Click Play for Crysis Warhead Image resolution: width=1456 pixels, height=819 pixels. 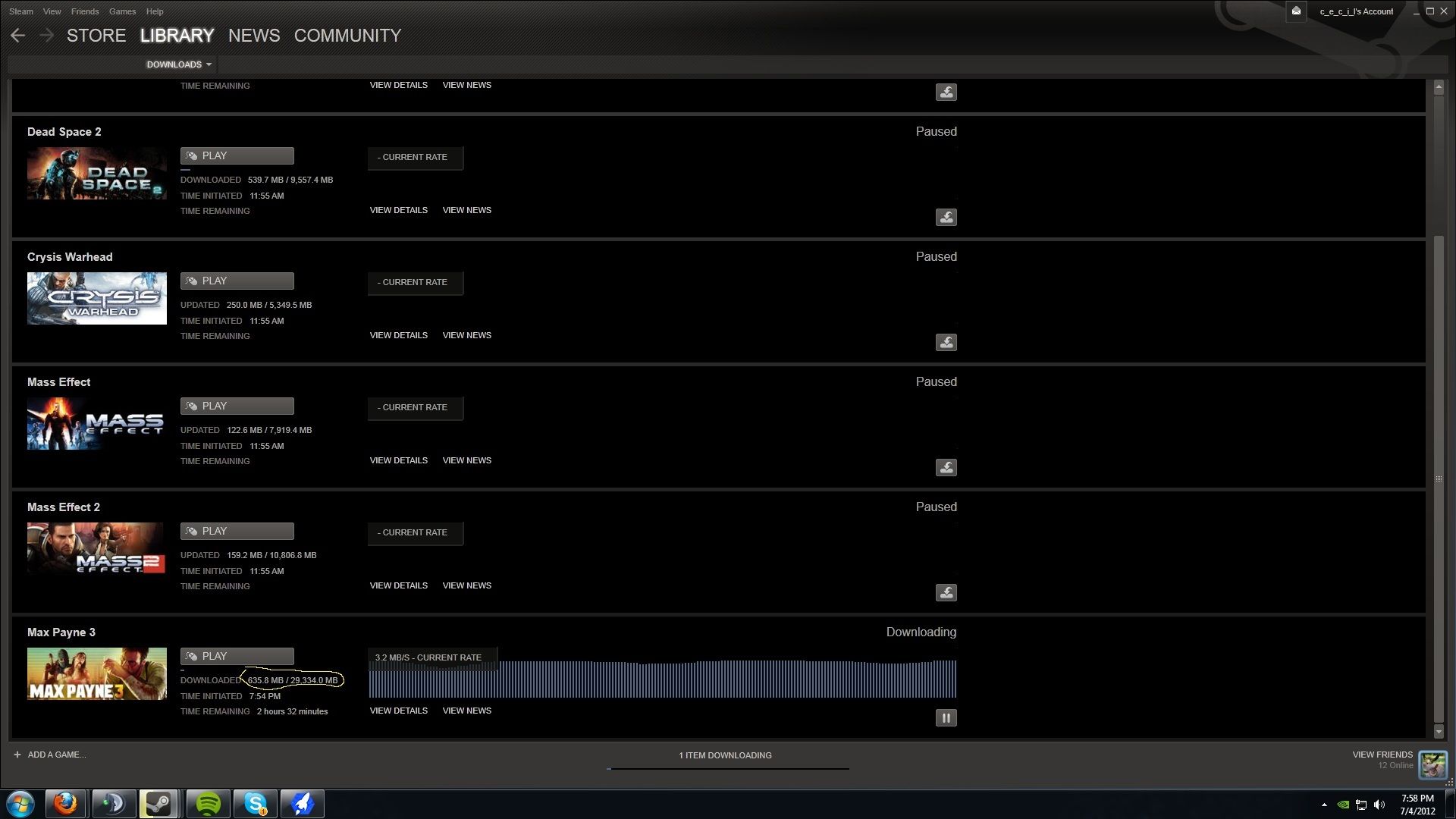coord(237,281)
